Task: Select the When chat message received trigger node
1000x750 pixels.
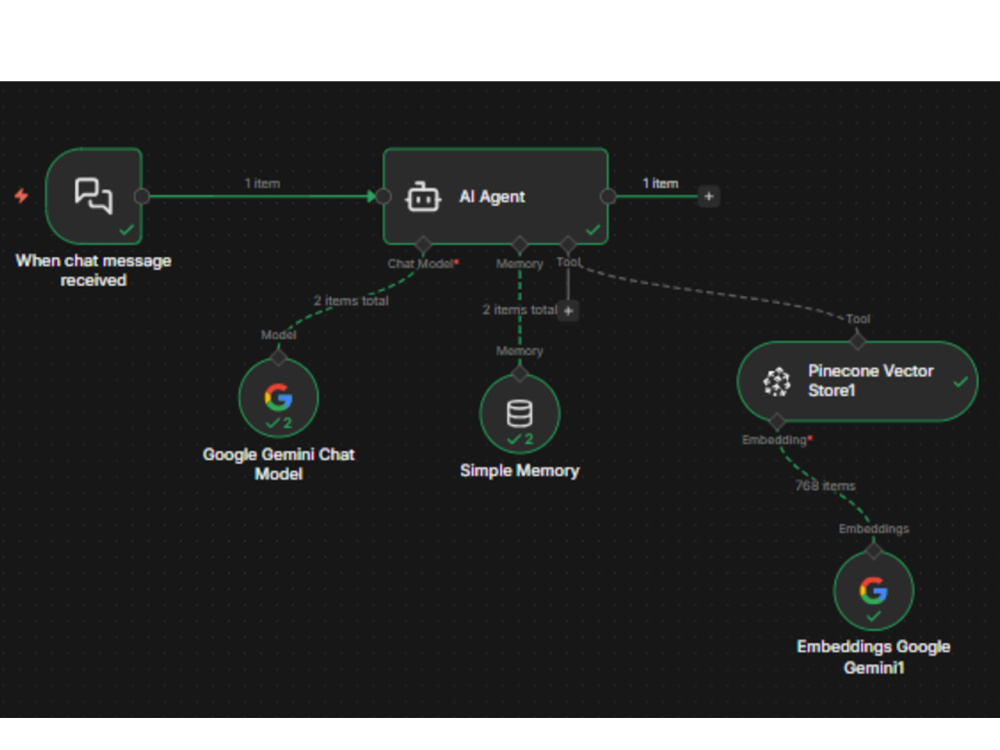Action: (x=94, y=196)
